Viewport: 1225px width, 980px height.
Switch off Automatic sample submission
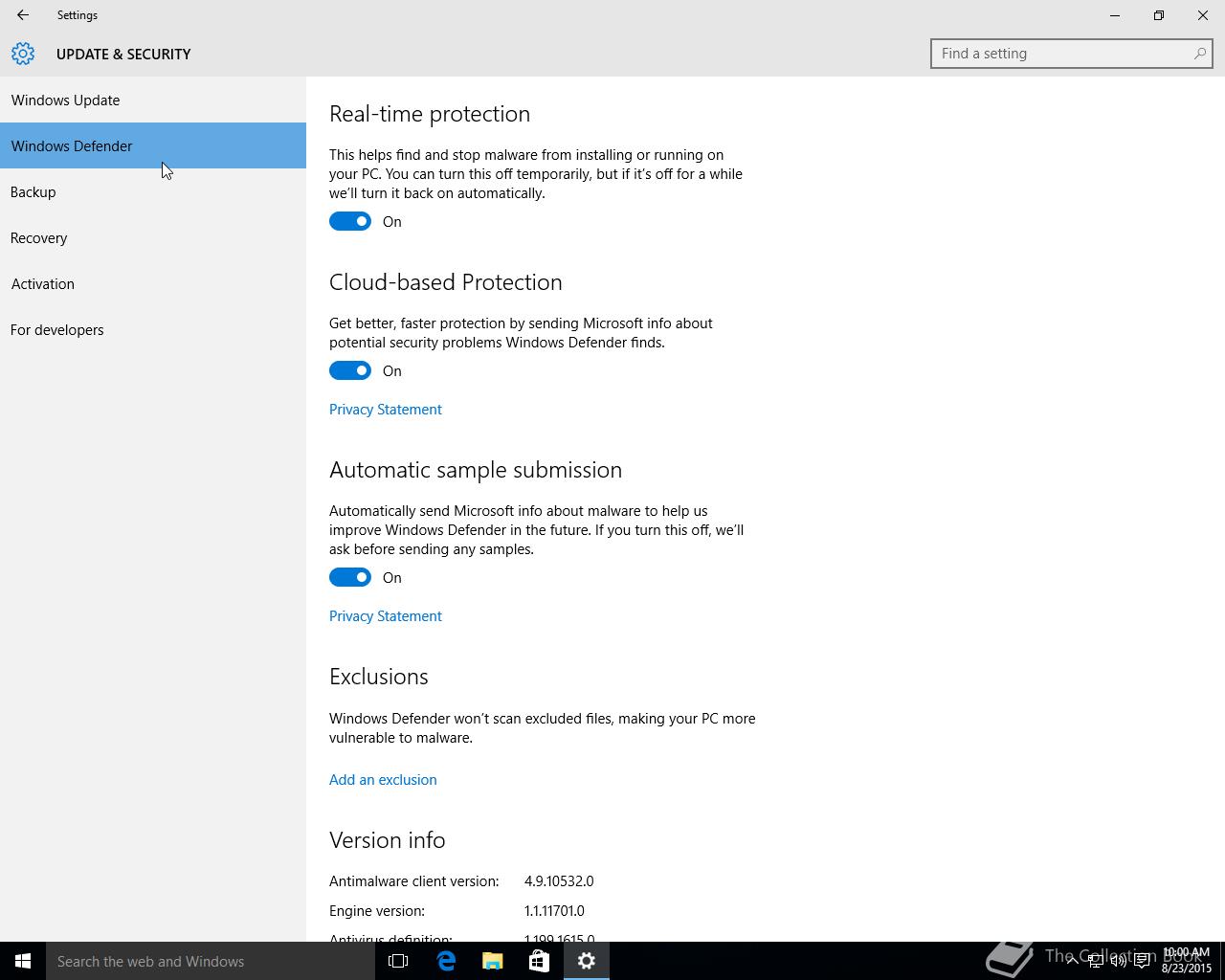[350, 577]
